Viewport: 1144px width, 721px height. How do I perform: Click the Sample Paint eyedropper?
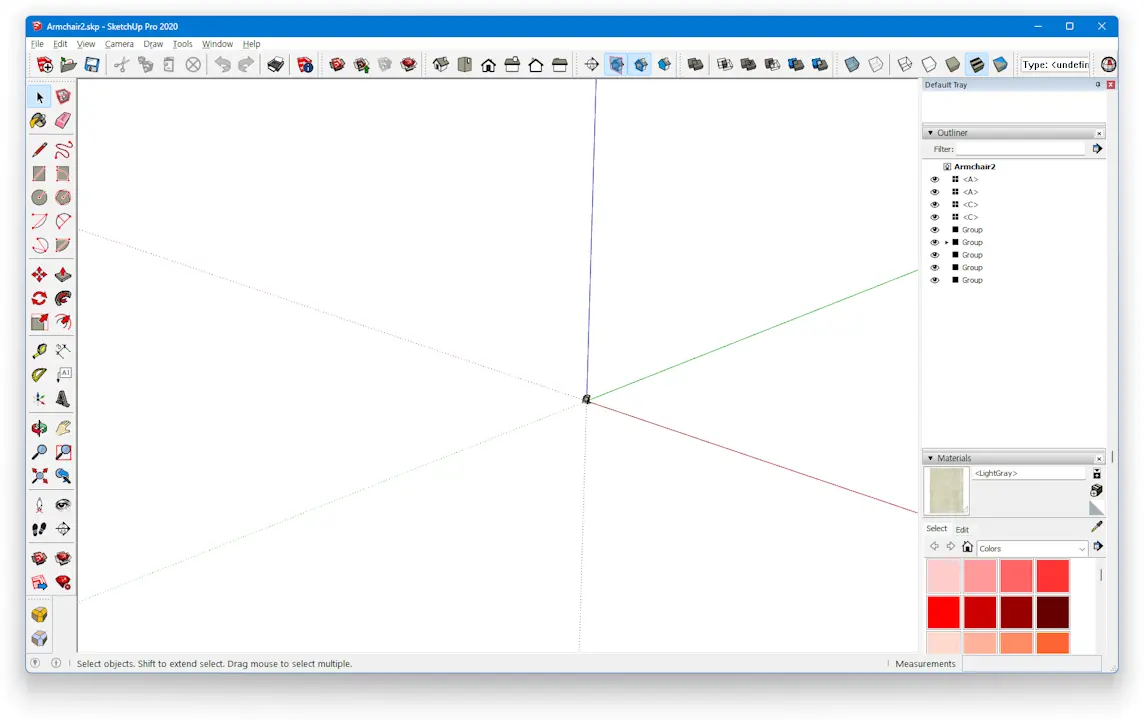click(1097, 526)
